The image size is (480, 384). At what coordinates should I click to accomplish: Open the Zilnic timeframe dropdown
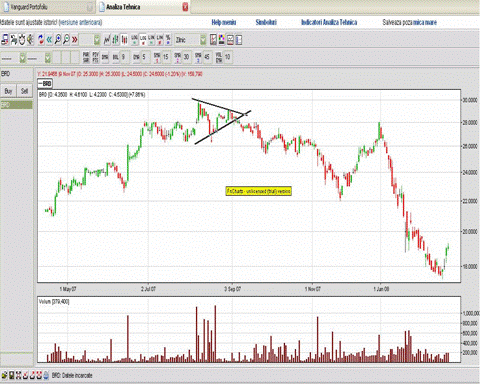203,40
